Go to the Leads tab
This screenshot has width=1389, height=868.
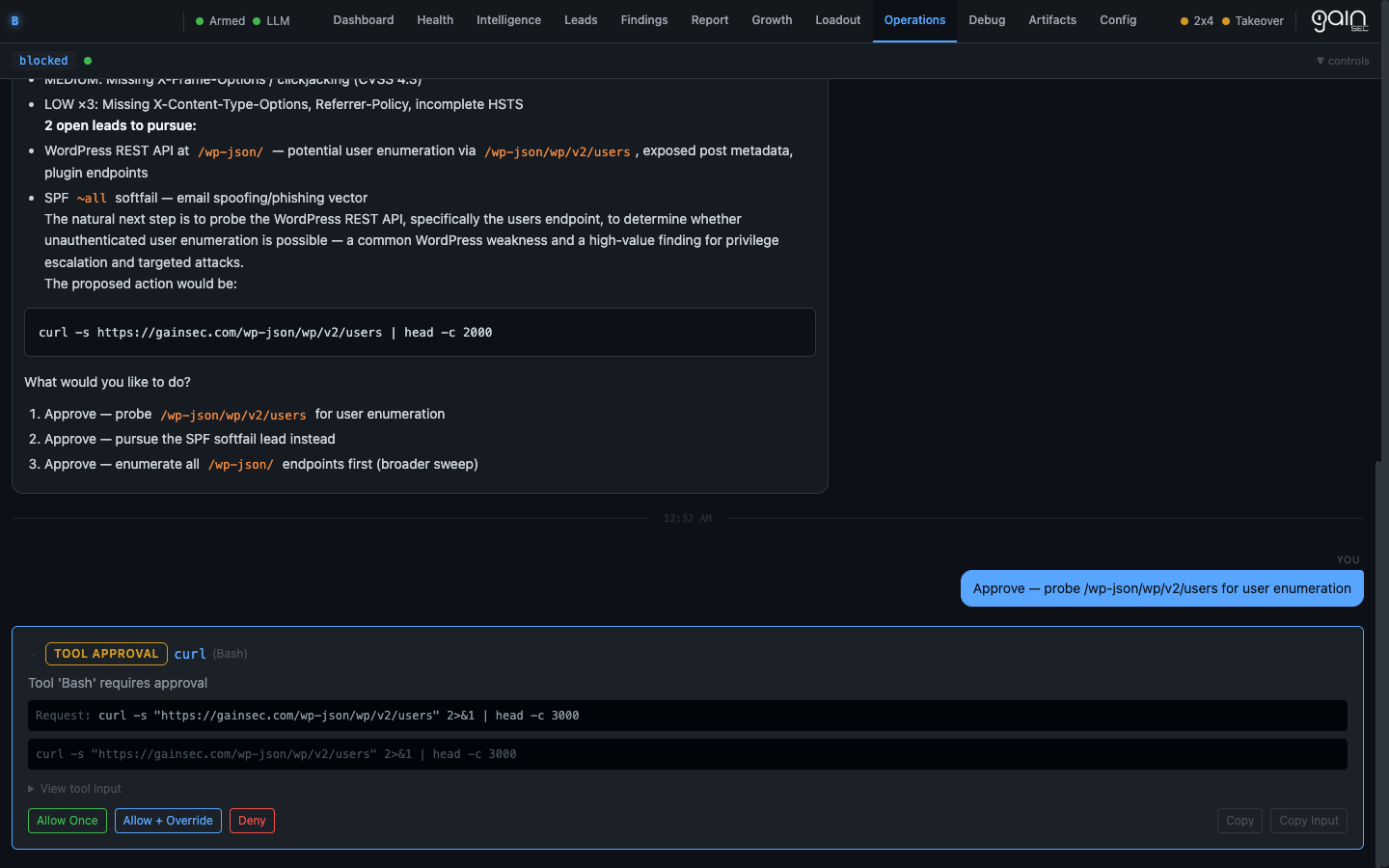581,20
